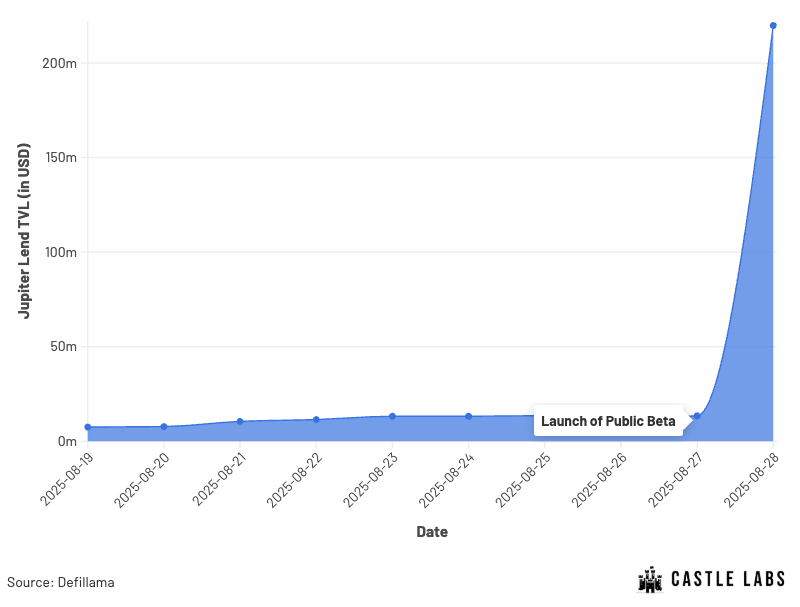This screenshot has width=800, height=607.
Task: Click the Date axis title
Action: [432, 532]
